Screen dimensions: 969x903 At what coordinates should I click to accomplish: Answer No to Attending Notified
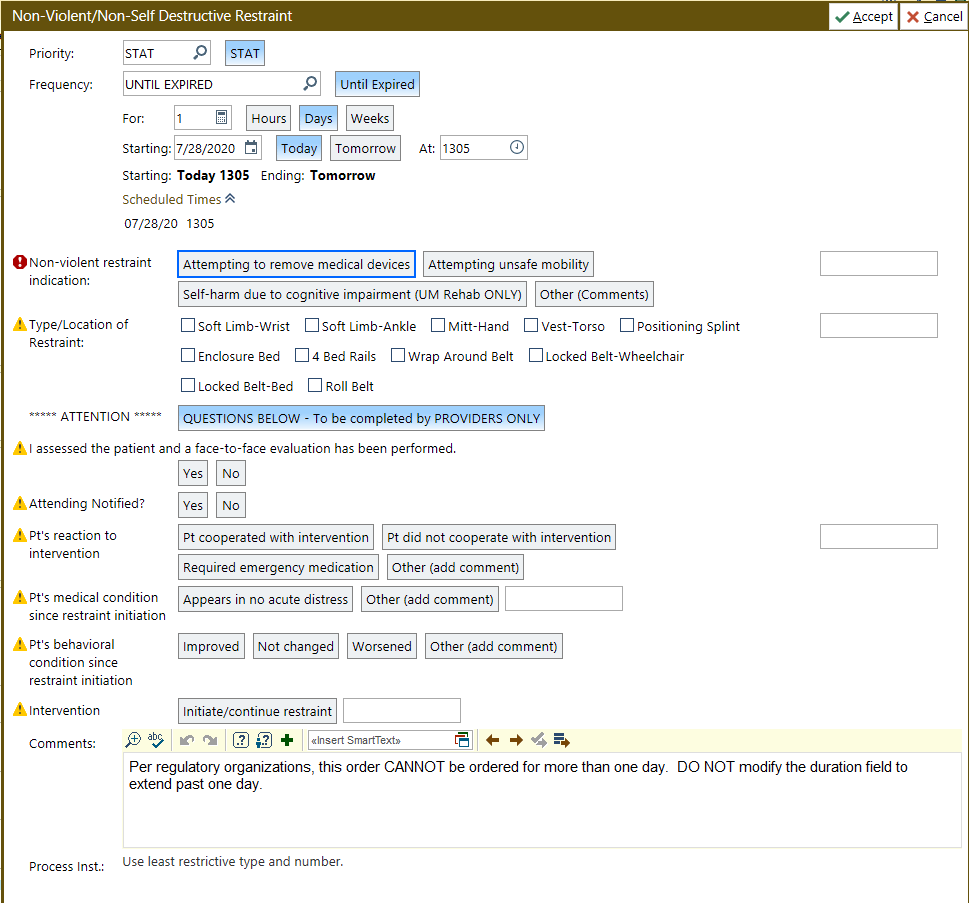pos(231,505)
